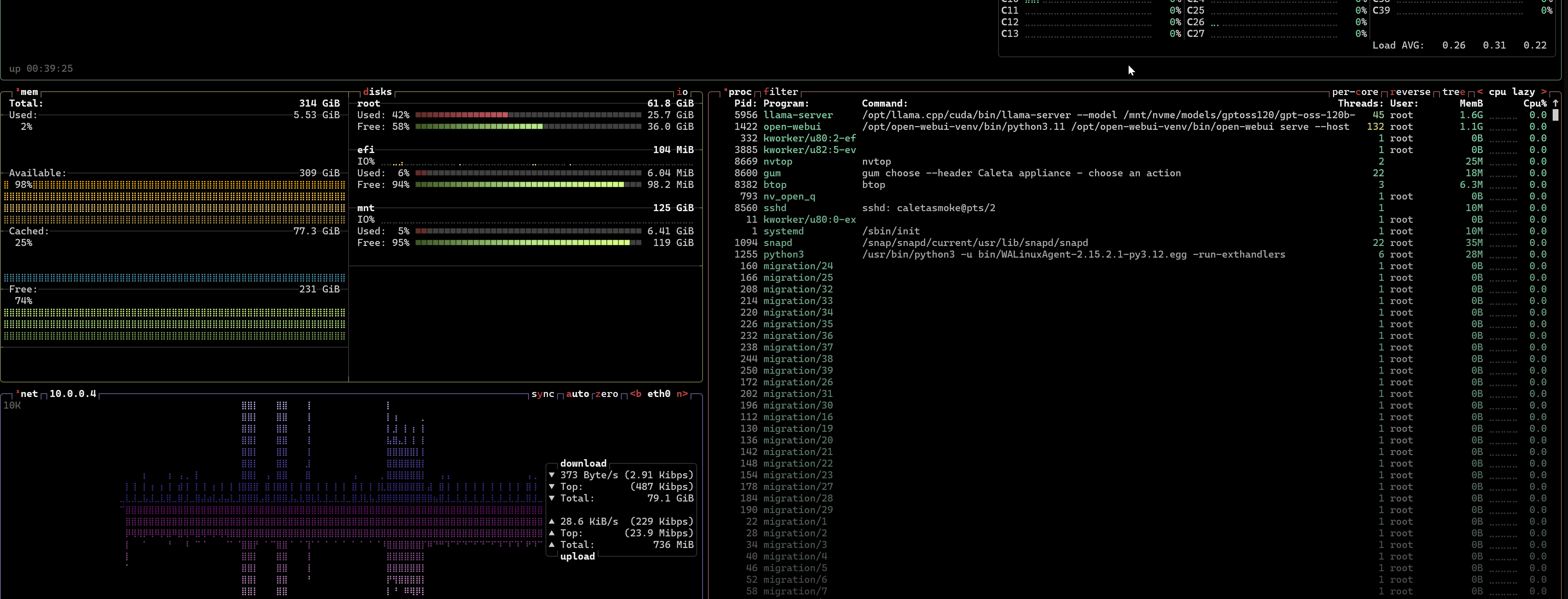Toggle net auto scaling option
The image size is (1568, 599).
[x=577, y=394]
